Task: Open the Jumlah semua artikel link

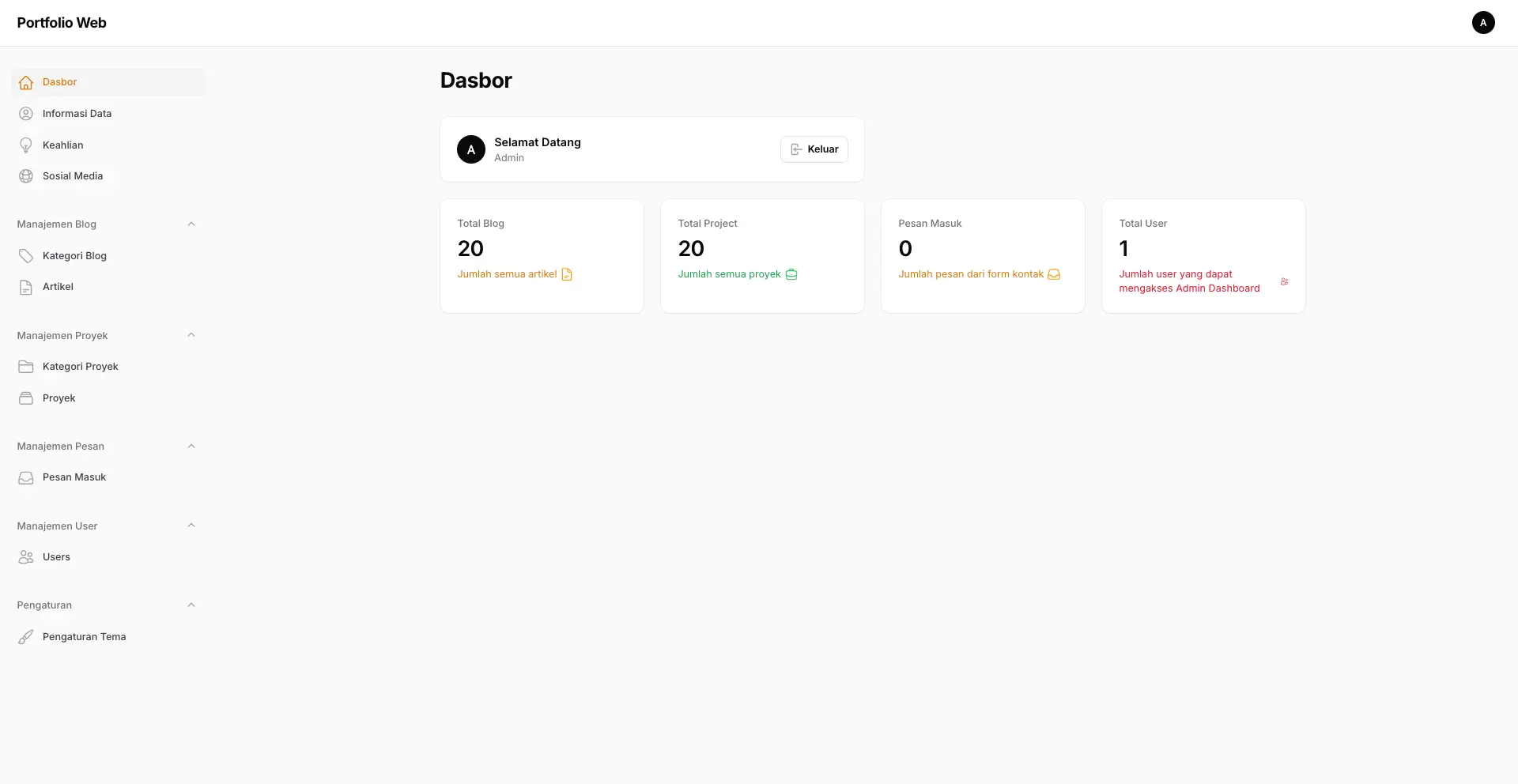Action: [x=507, y=273]
